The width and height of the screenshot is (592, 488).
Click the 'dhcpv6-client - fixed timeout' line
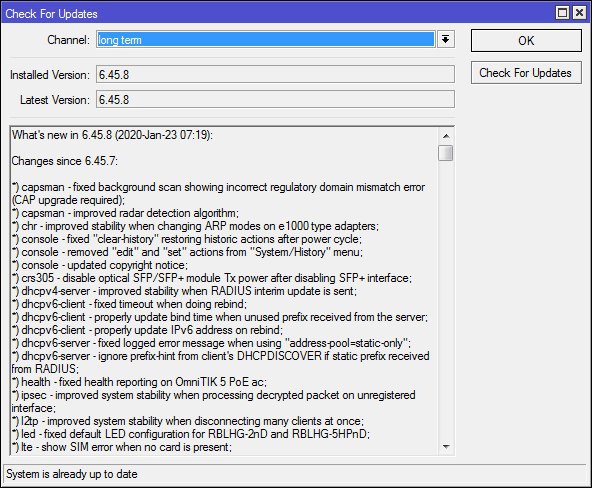point(129,304)
